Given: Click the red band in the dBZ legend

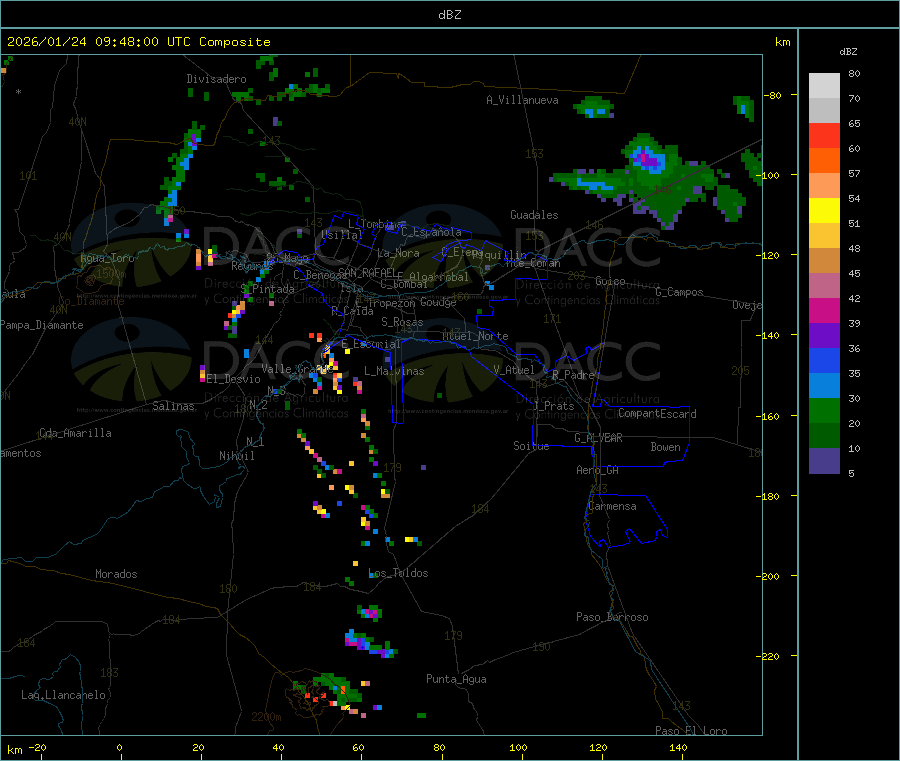Looking at the screenshot, I should click(x=824, y=135).
